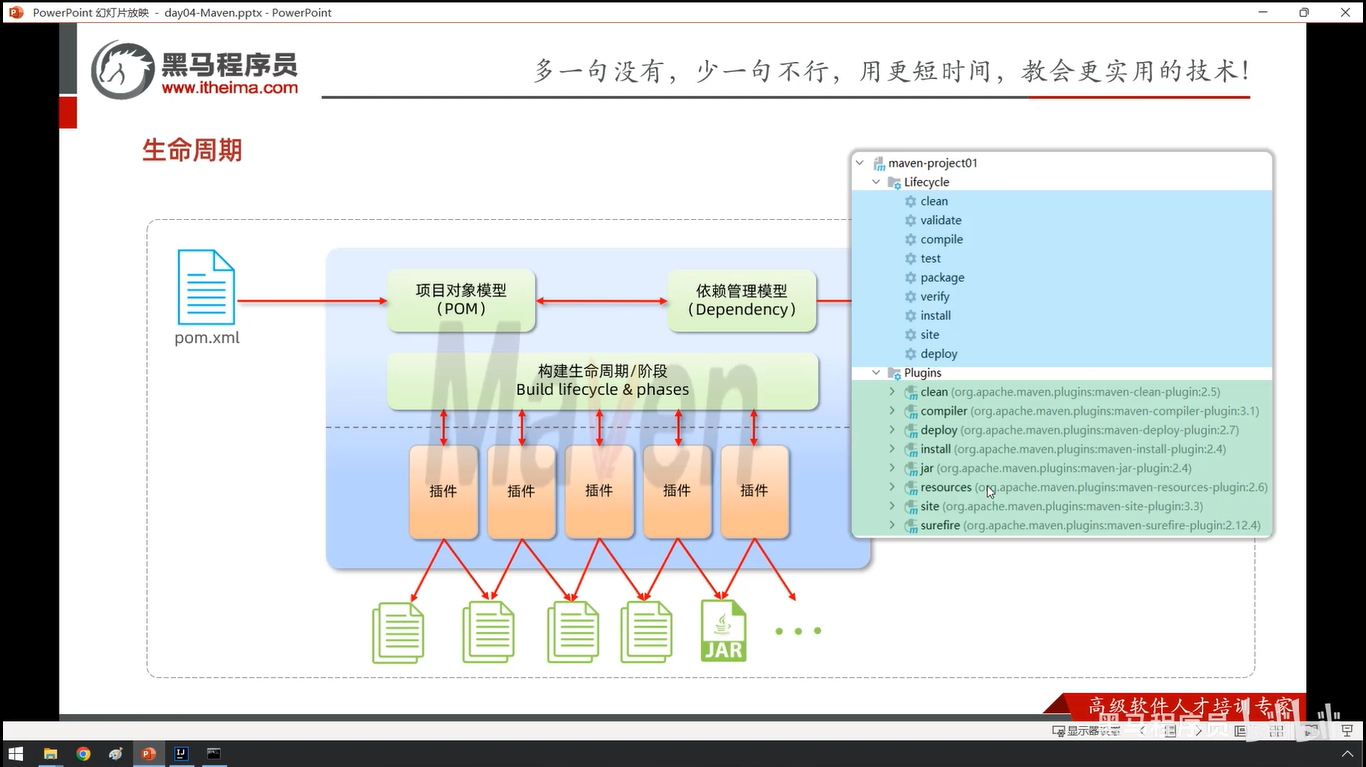This screenshot has width=1366, height=767.
Task: Click the www.itheima.com link in the logo
Action: tap(230, 88)
